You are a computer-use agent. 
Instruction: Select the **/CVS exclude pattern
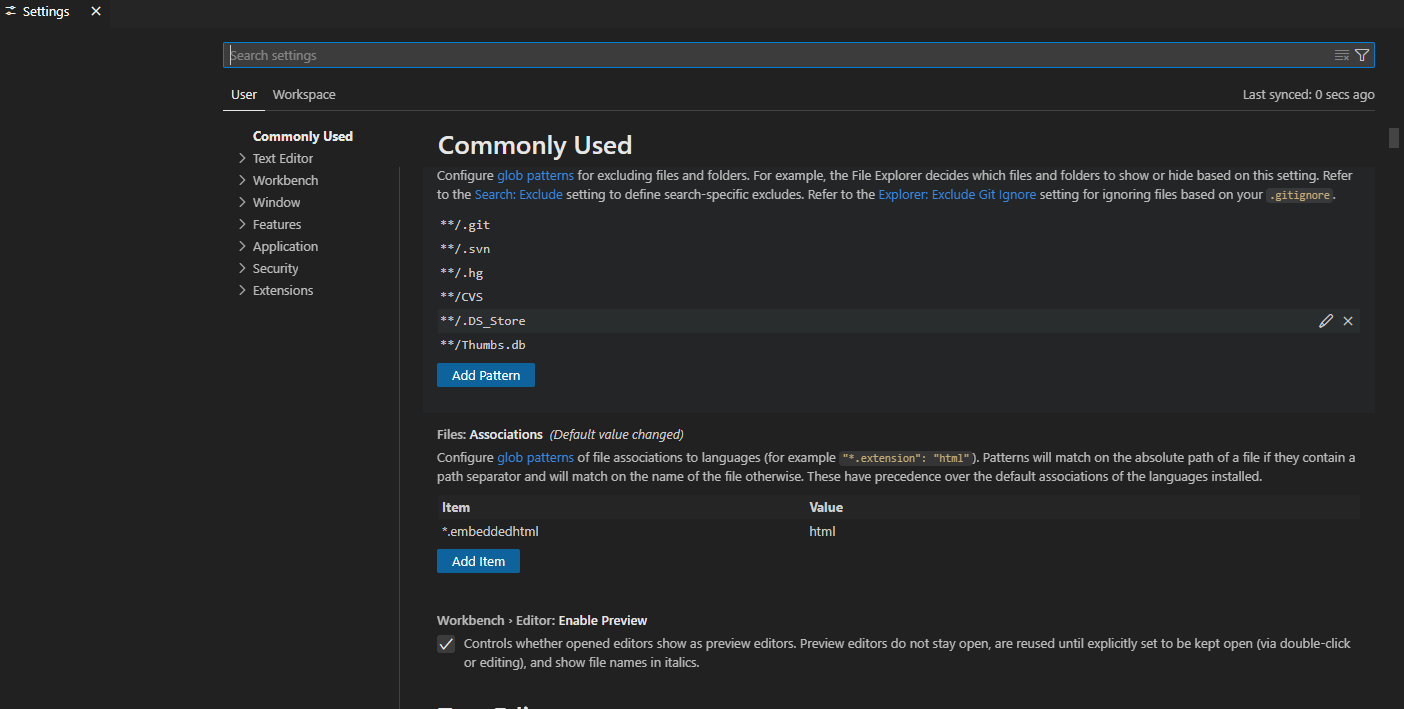click(461, 297)
